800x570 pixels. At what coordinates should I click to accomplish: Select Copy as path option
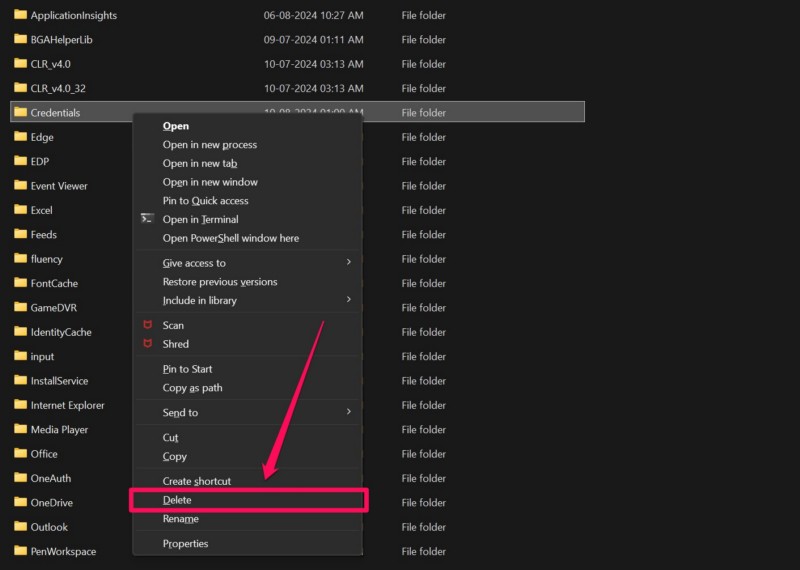pyautogui.click(x=192, y=388)
